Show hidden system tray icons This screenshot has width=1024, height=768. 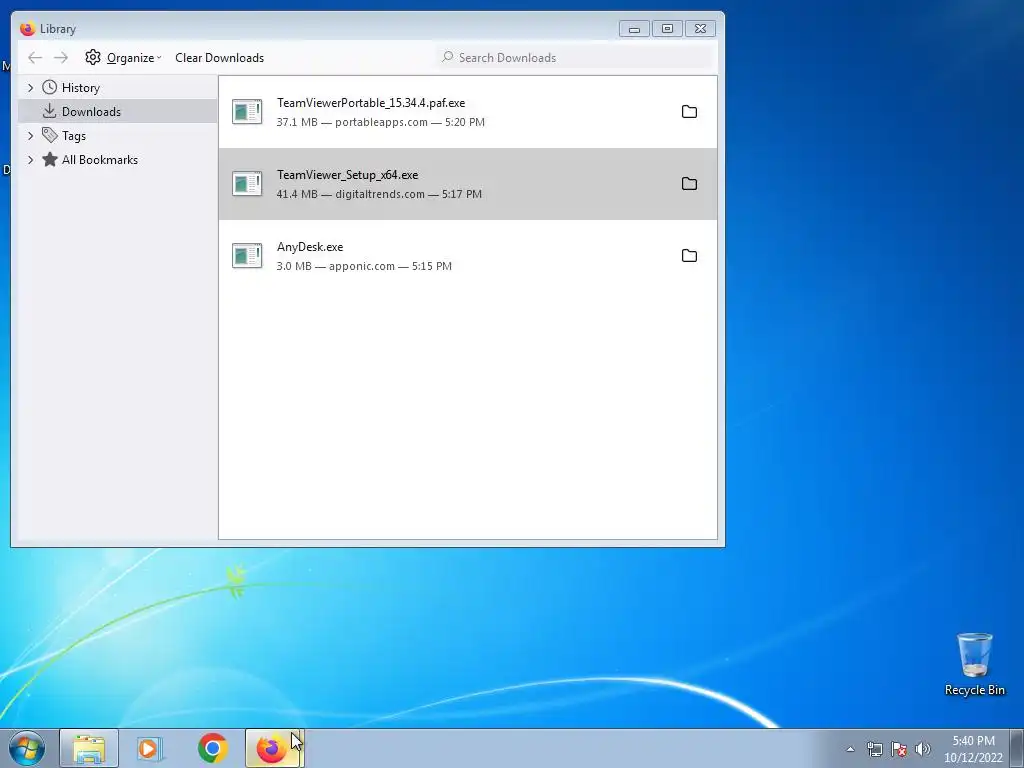850,749
